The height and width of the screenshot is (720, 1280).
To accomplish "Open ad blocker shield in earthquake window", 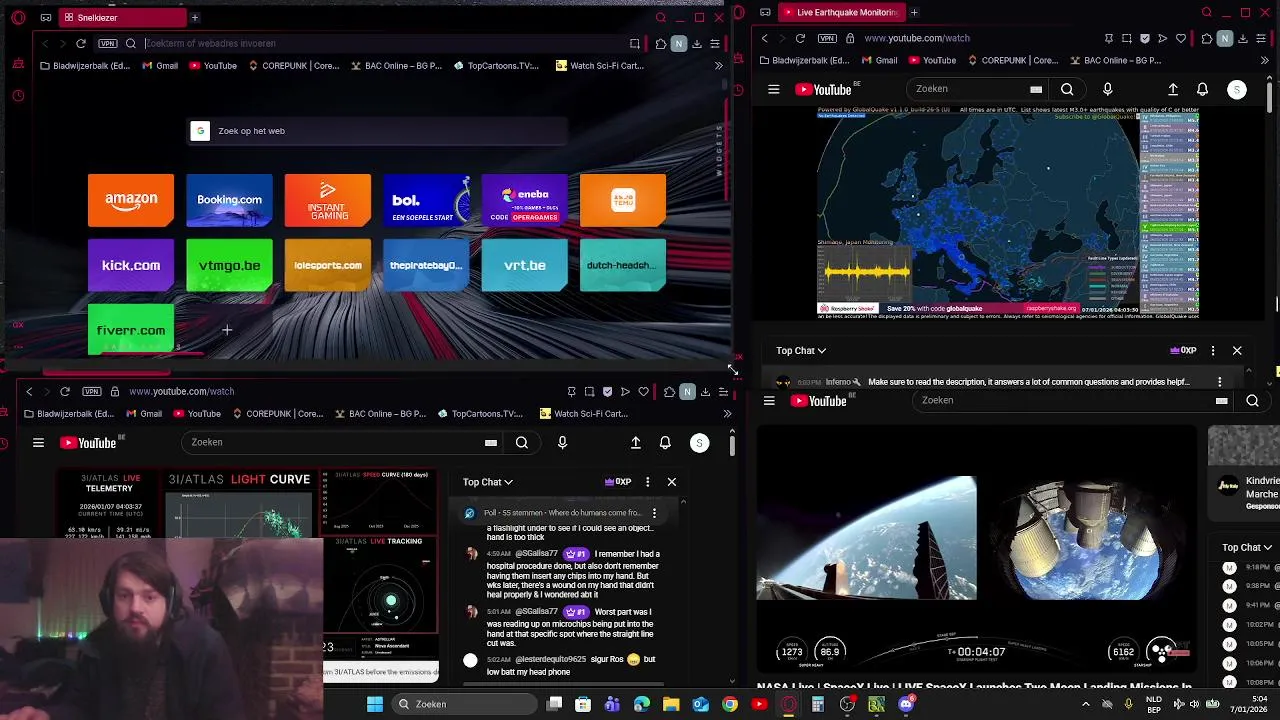I will [x=1145, y=38].
